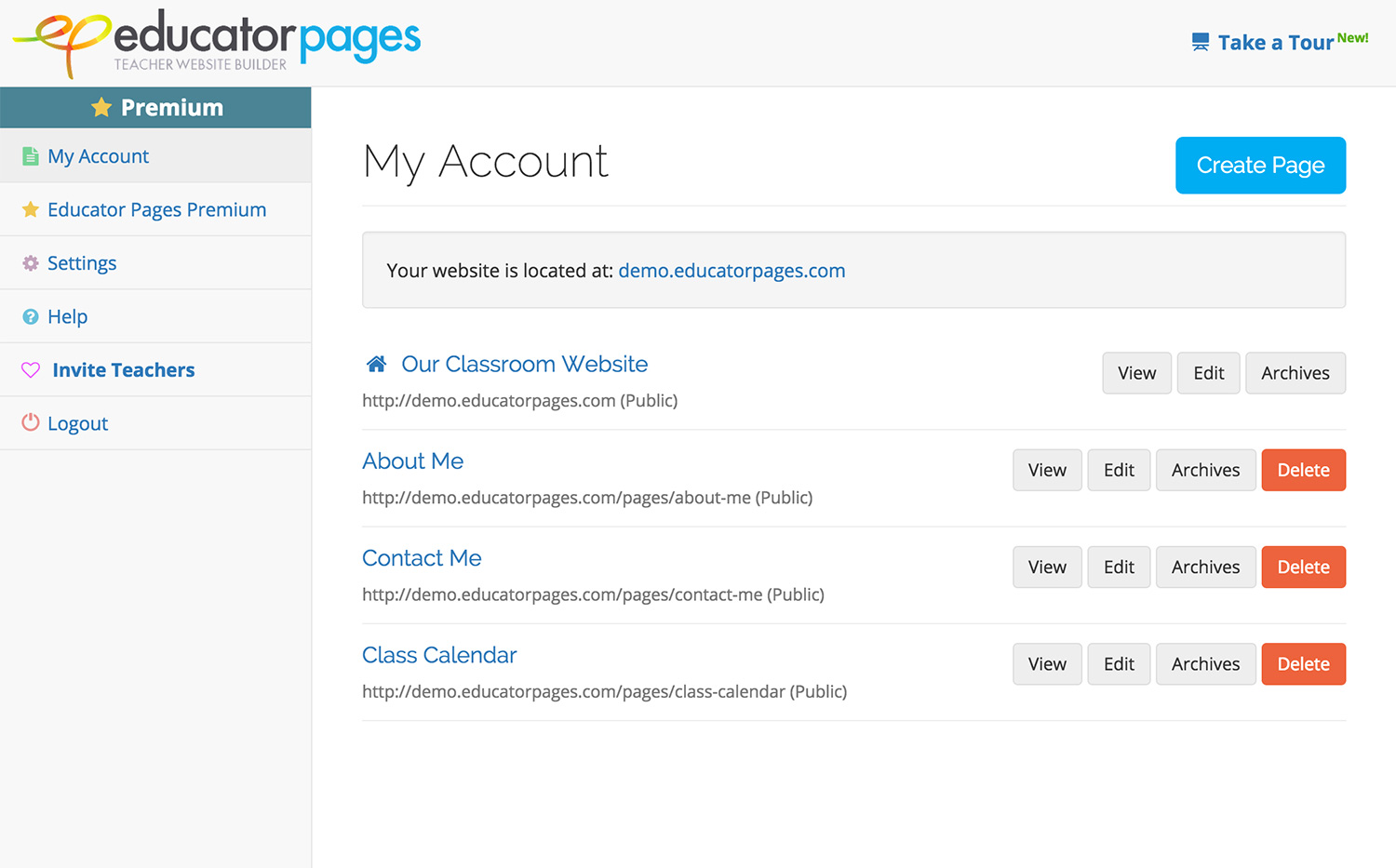The image size is (1396, 868).
Task: Open the About Me page title link
Action: tap(412, 461)
